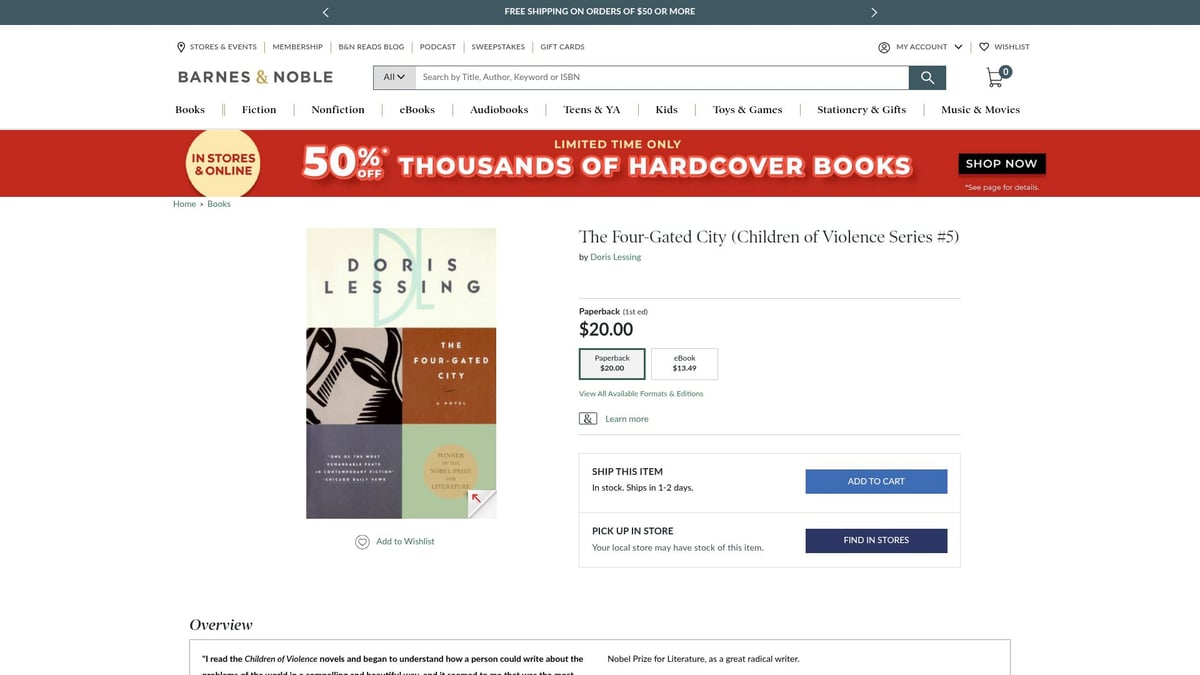The image size is (1200, 675).
Task: Click the Add to Cart button
Action: 876,481
